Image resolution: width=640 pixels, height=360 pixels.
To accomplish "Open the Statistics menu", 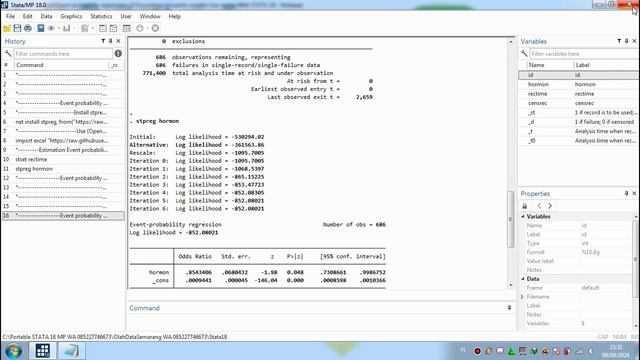I will coord(101,16).
